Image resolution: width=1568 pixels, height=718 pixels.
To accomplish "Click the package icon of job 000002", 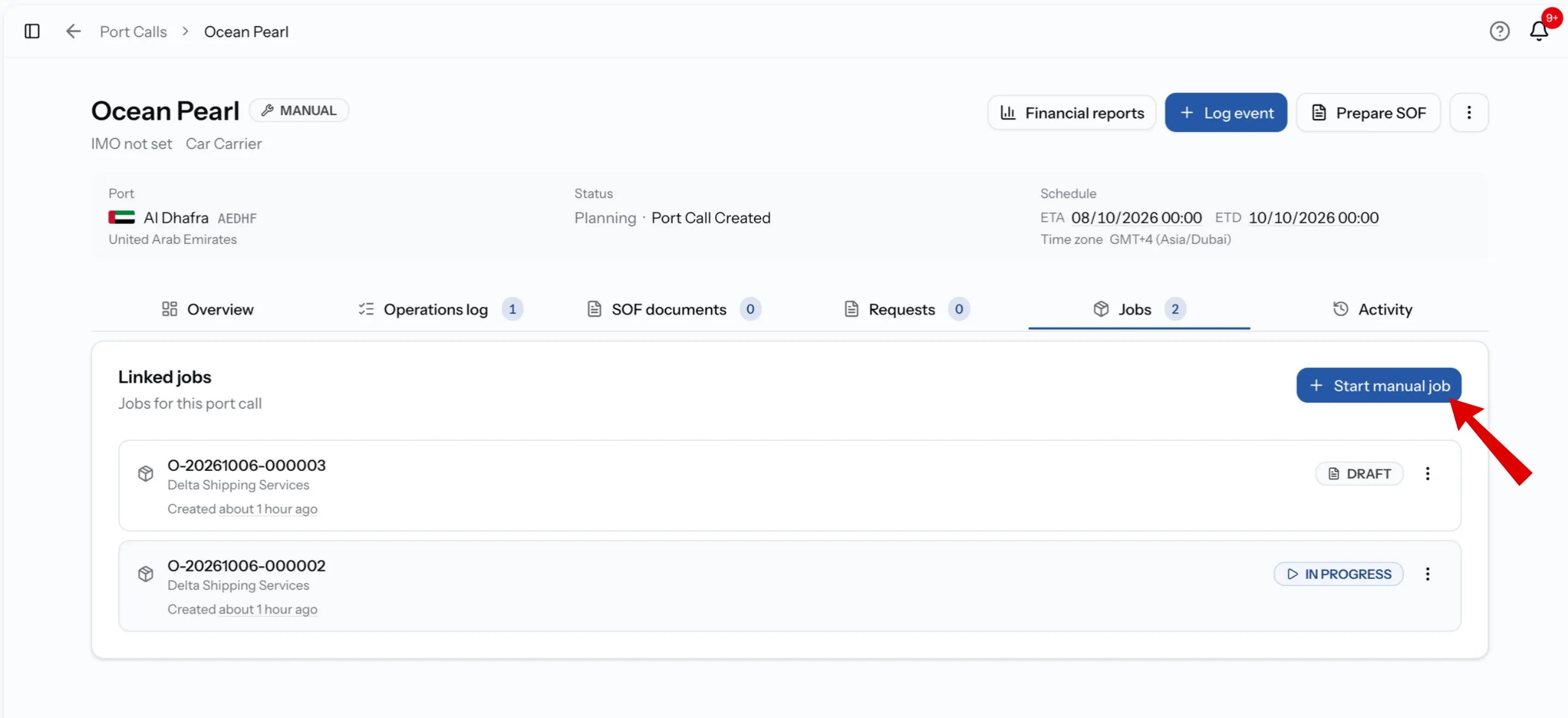I will click(146, 574).
